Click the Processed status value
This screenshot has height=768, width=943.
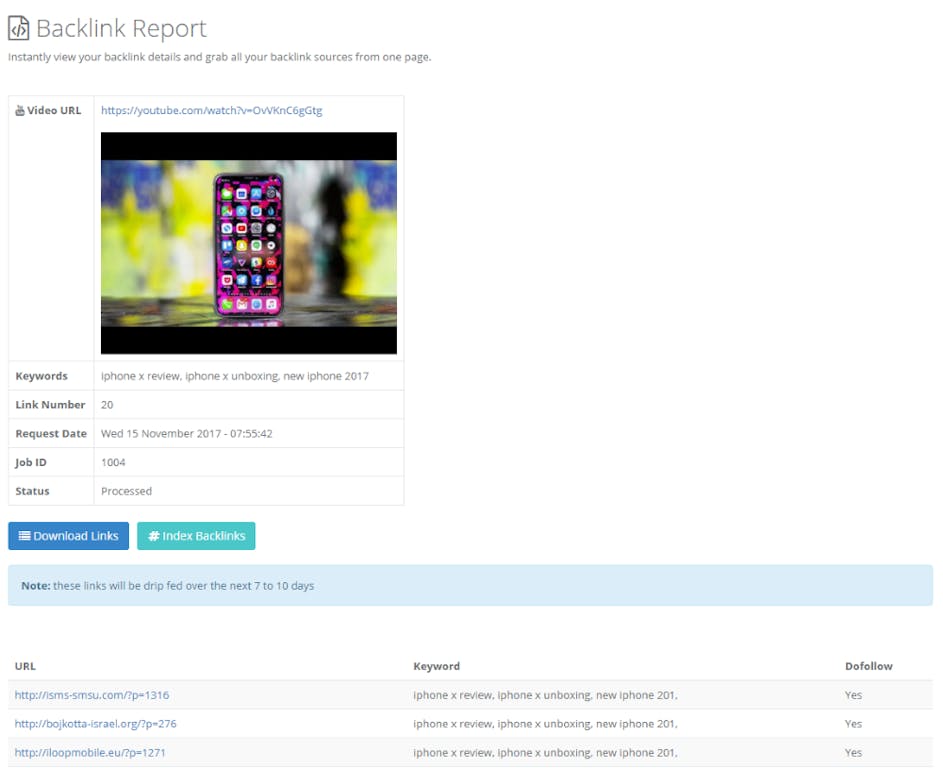coord(126,491)
